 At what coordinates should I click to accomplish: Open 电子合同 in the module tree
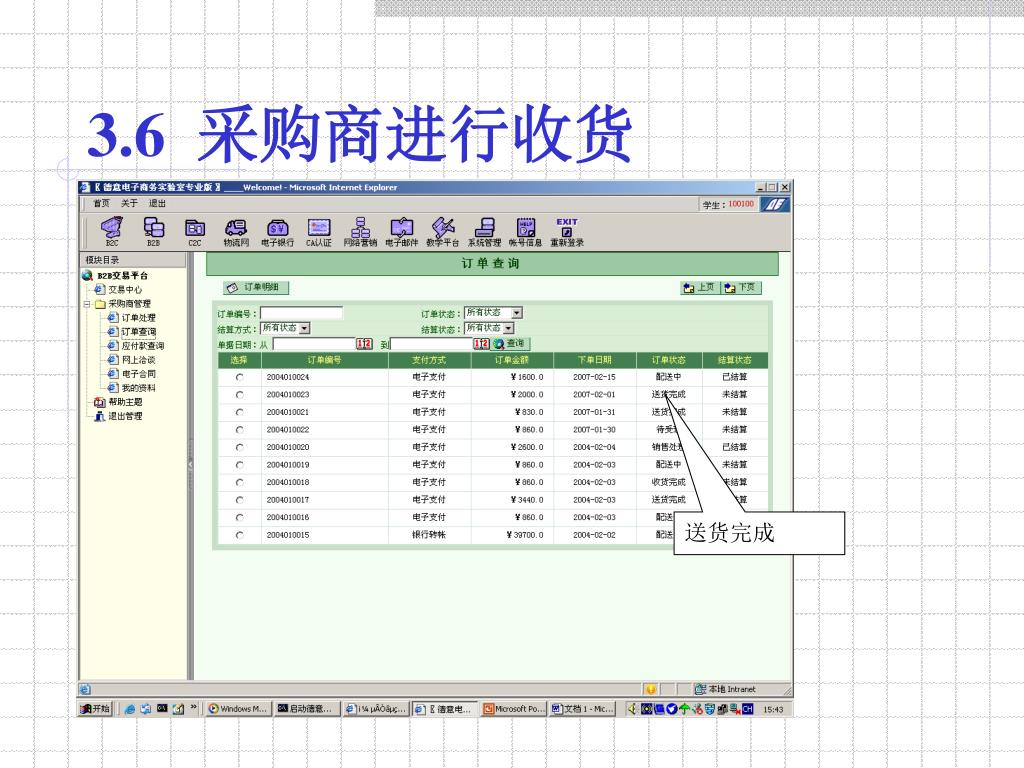pos(138,374)
